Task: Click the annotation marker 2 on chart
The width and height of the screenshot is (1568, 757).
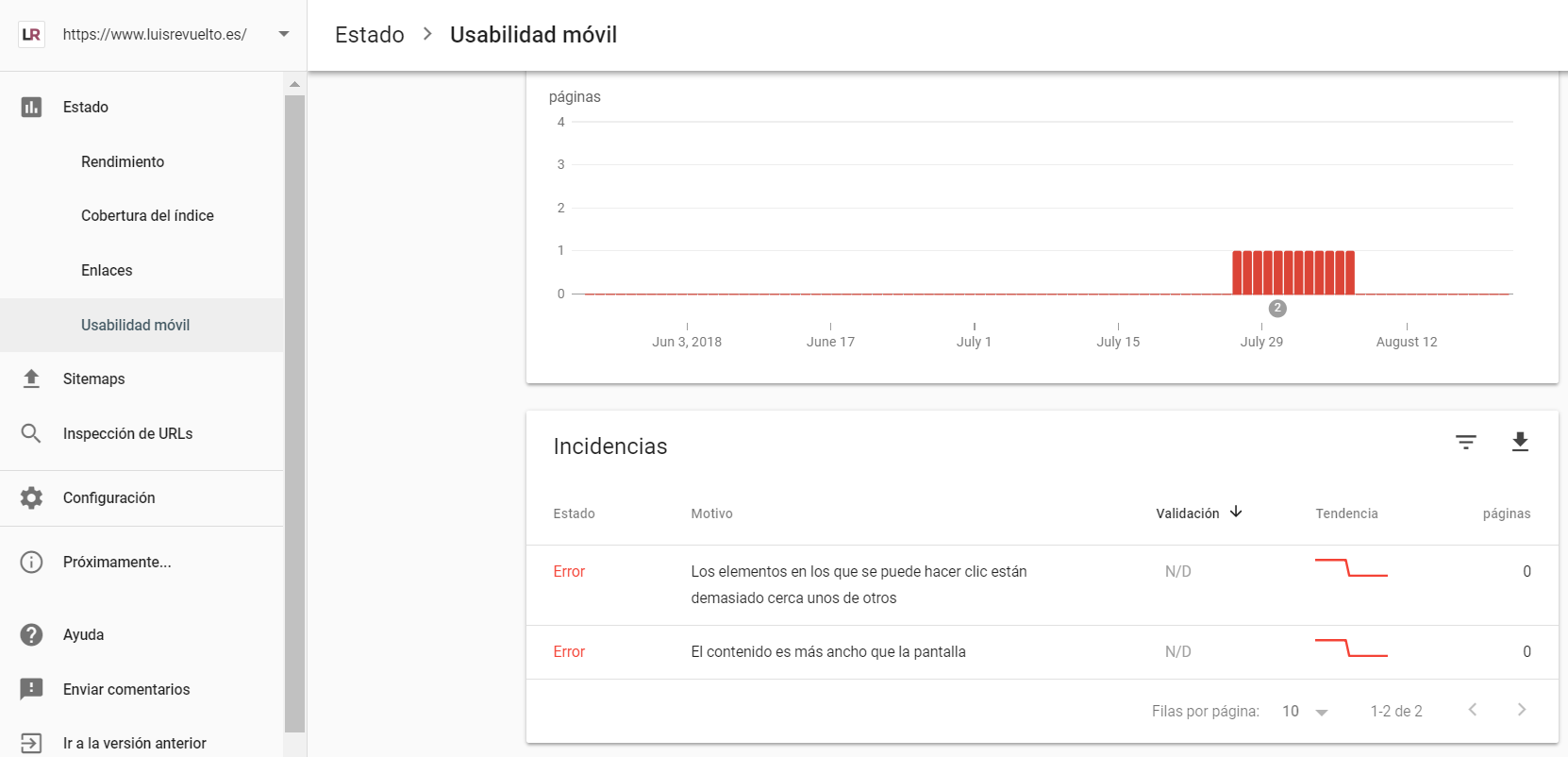Action: coord(1277,308)
